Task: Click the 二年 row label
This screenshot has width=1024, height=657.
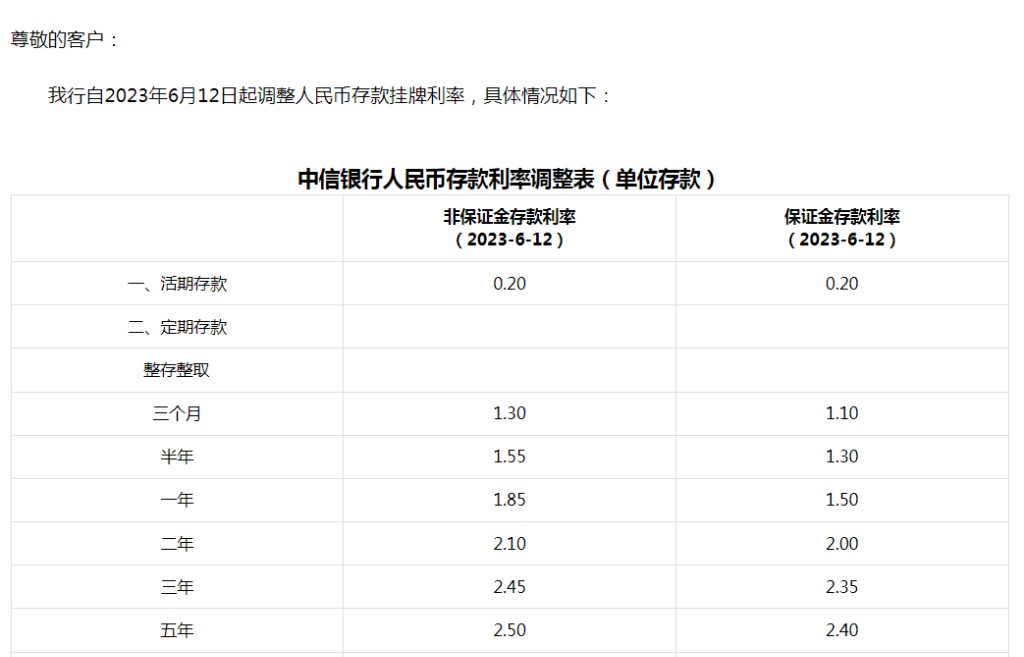Action: click(177, 543)
